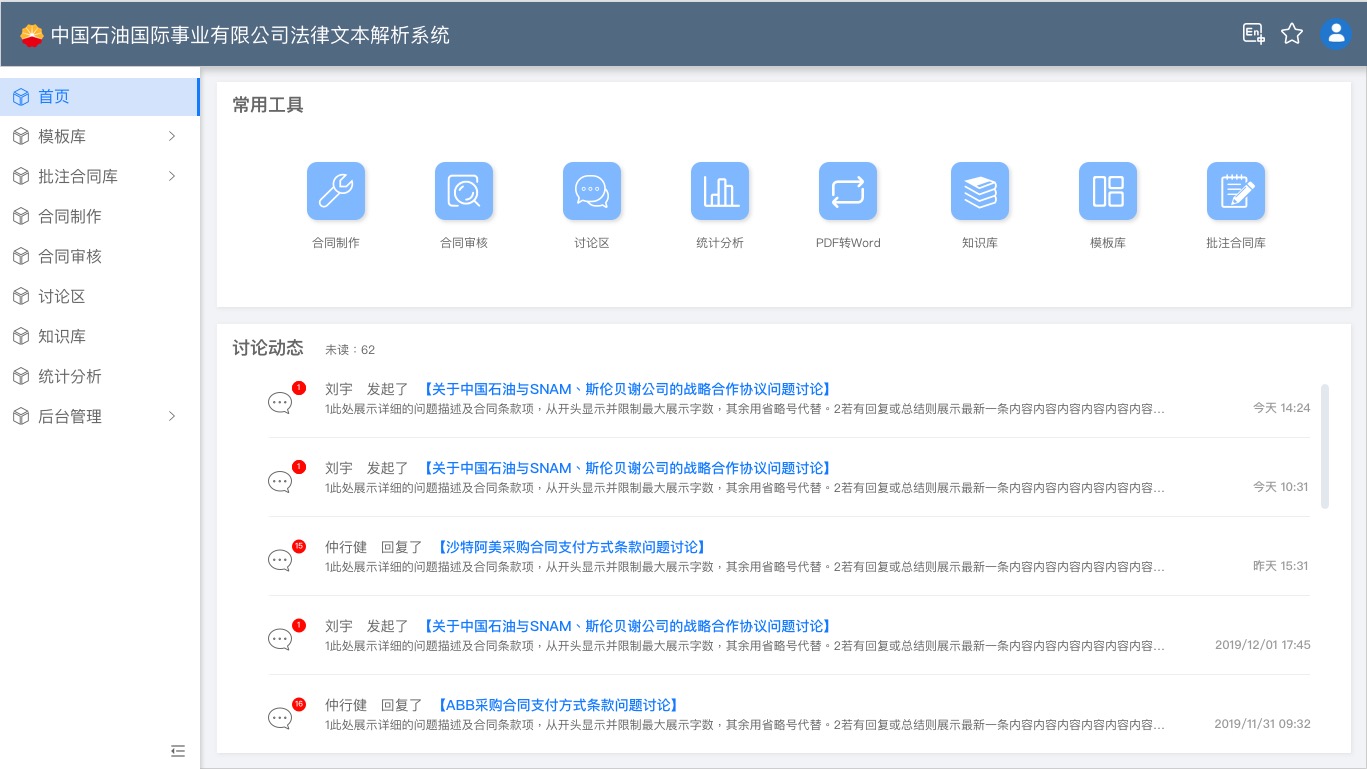The height and width of the screenshot is (769, 1367).
Task: Open the SNAM discussion link posted today 10:31
Action: click(627, 468)
